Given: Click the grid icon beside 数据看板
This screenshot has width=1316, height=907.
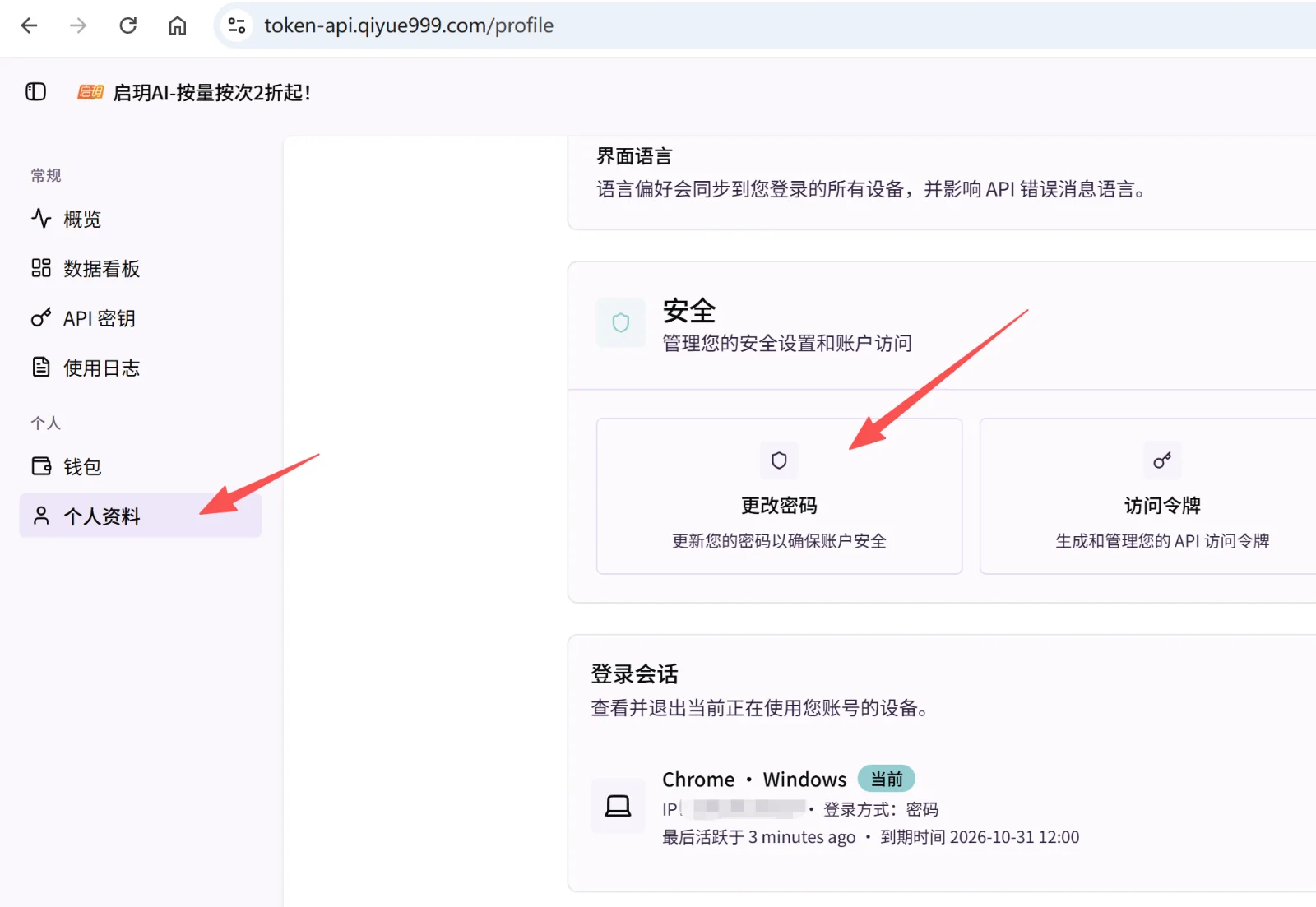Looking at the screenshot, I should pos(41,268).
